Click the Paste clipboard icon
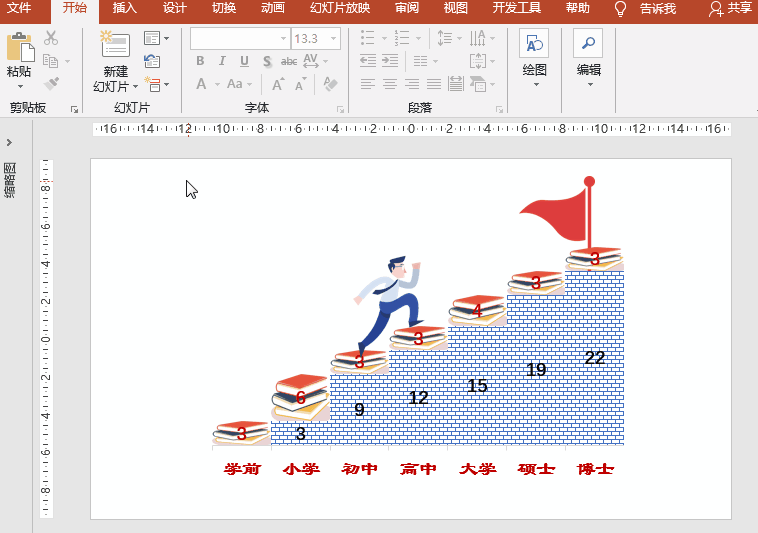 20,47
